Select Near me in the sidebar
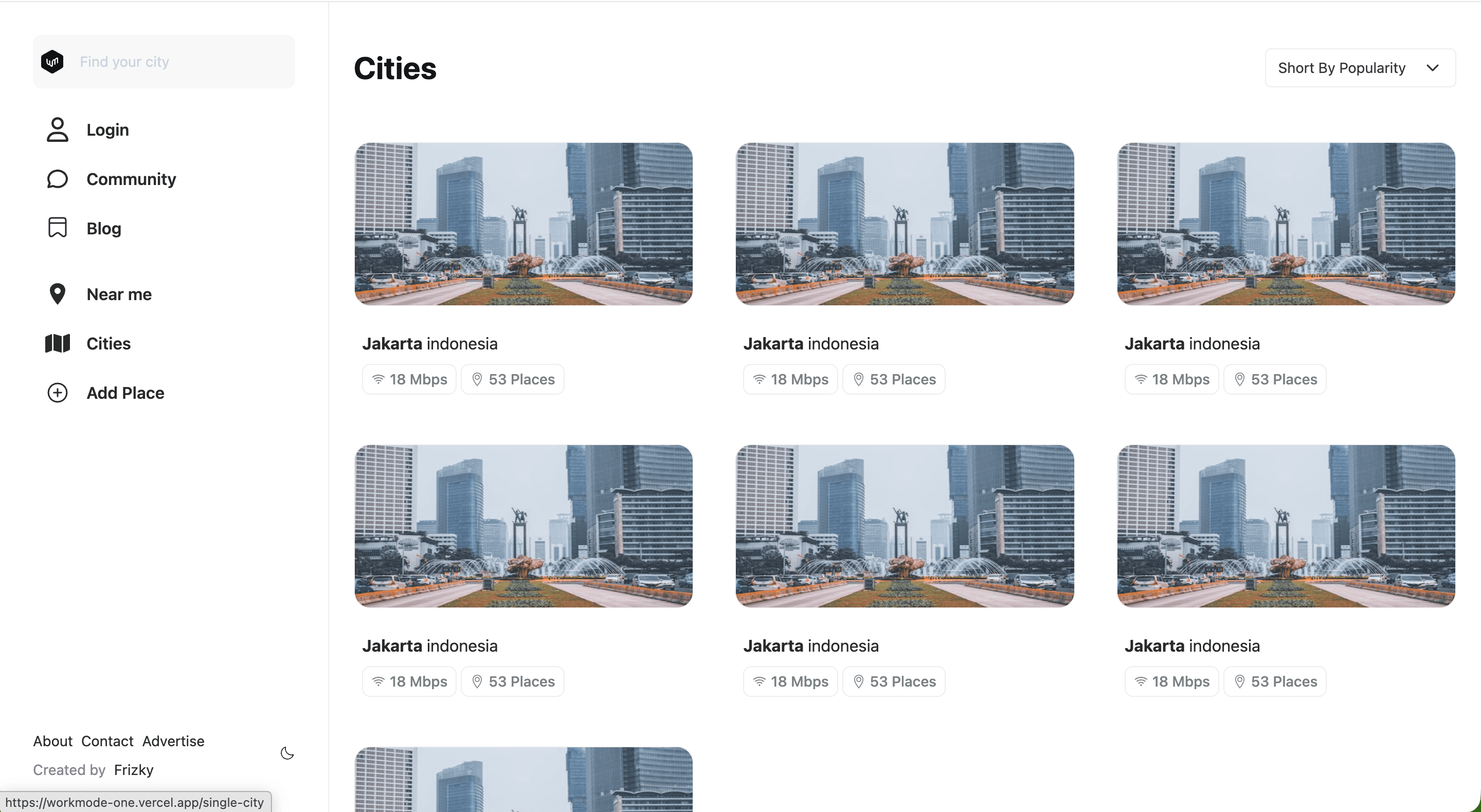The width and height of the screenshot is (1481, 812). (119, 295)
